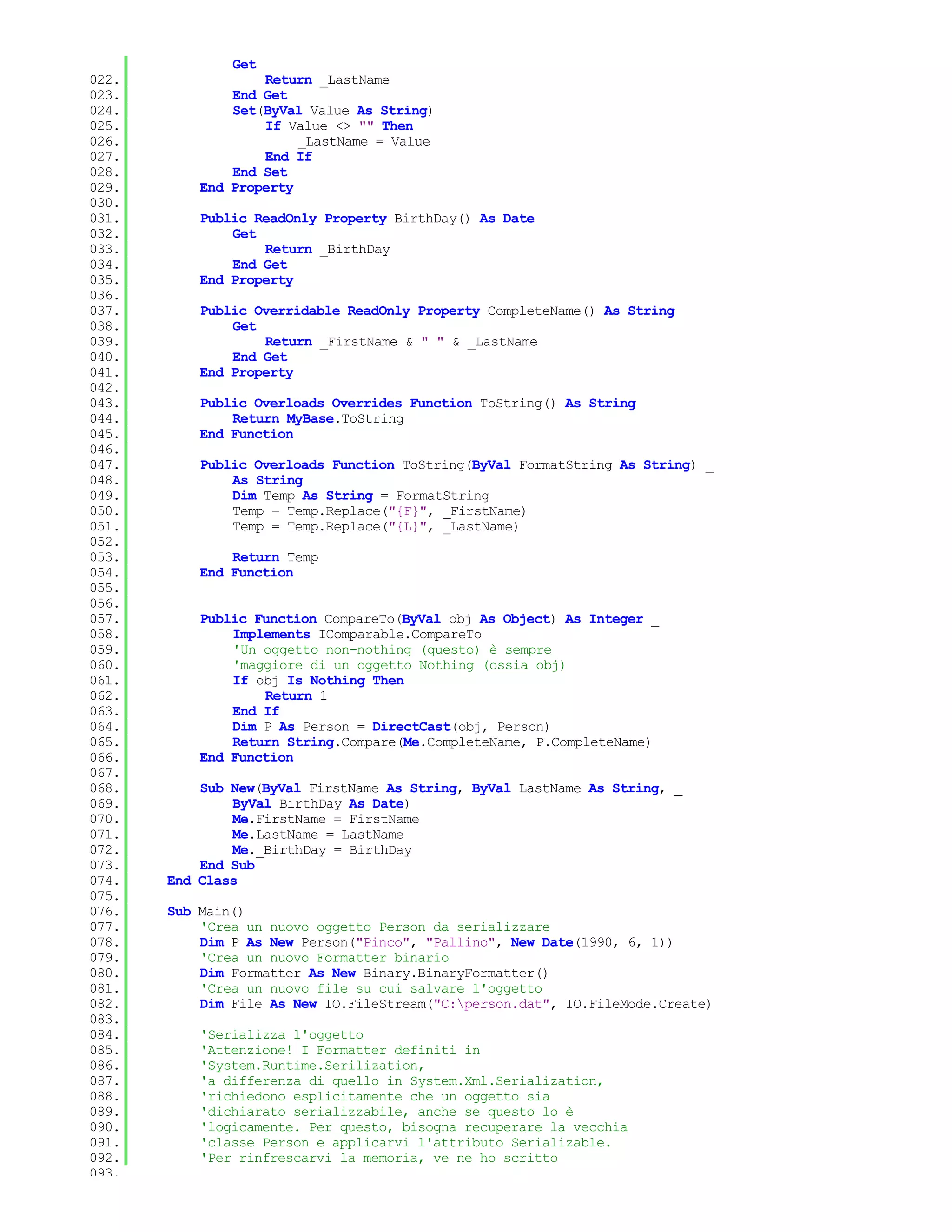This screenshot has height=1232, width=952.
Task: Click the 'Temp.Replace("{L}", _LastName)' line
Action: click(375, 527)
